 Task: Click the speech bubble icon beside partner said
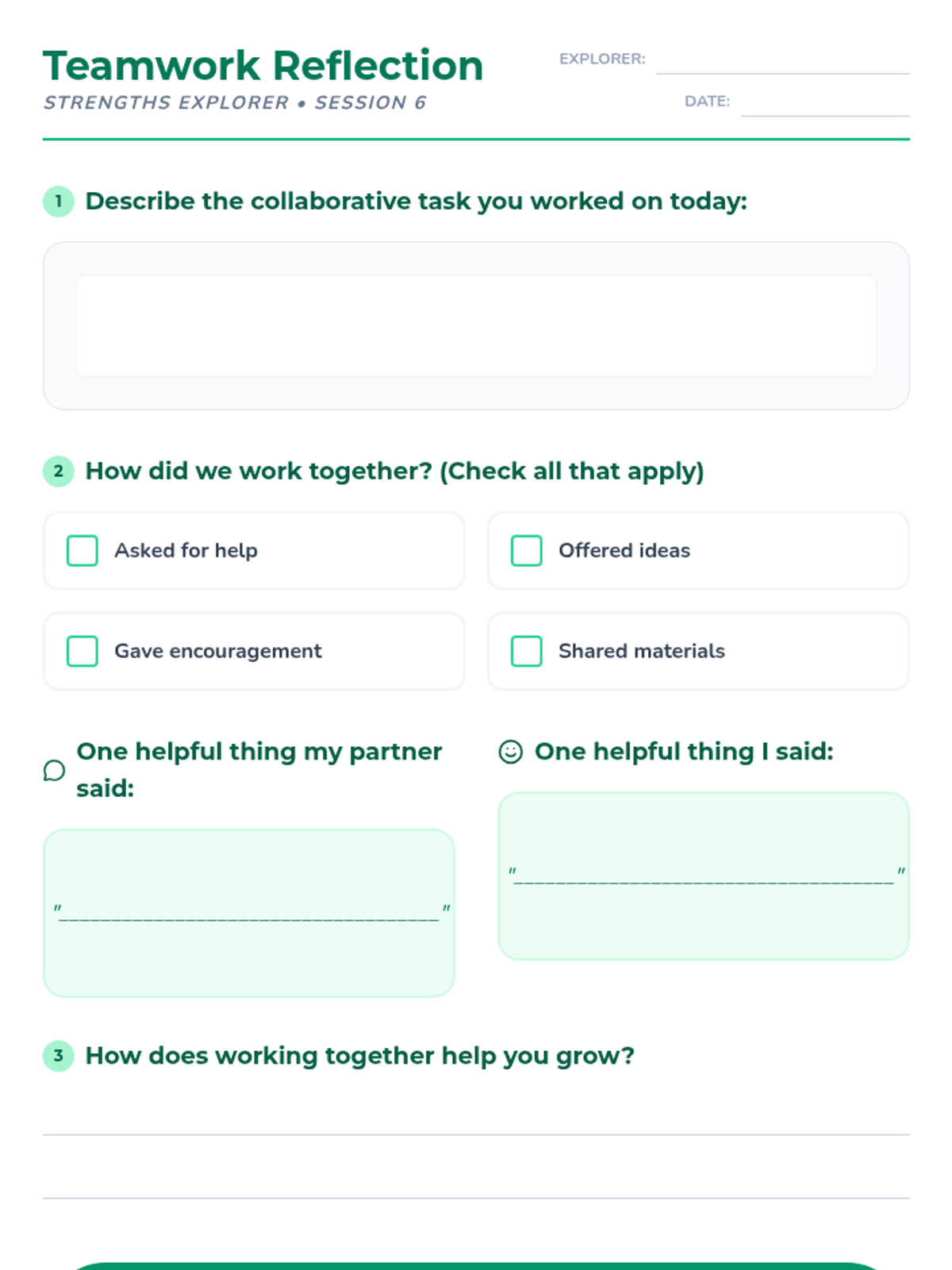click(x=54, y=770)
